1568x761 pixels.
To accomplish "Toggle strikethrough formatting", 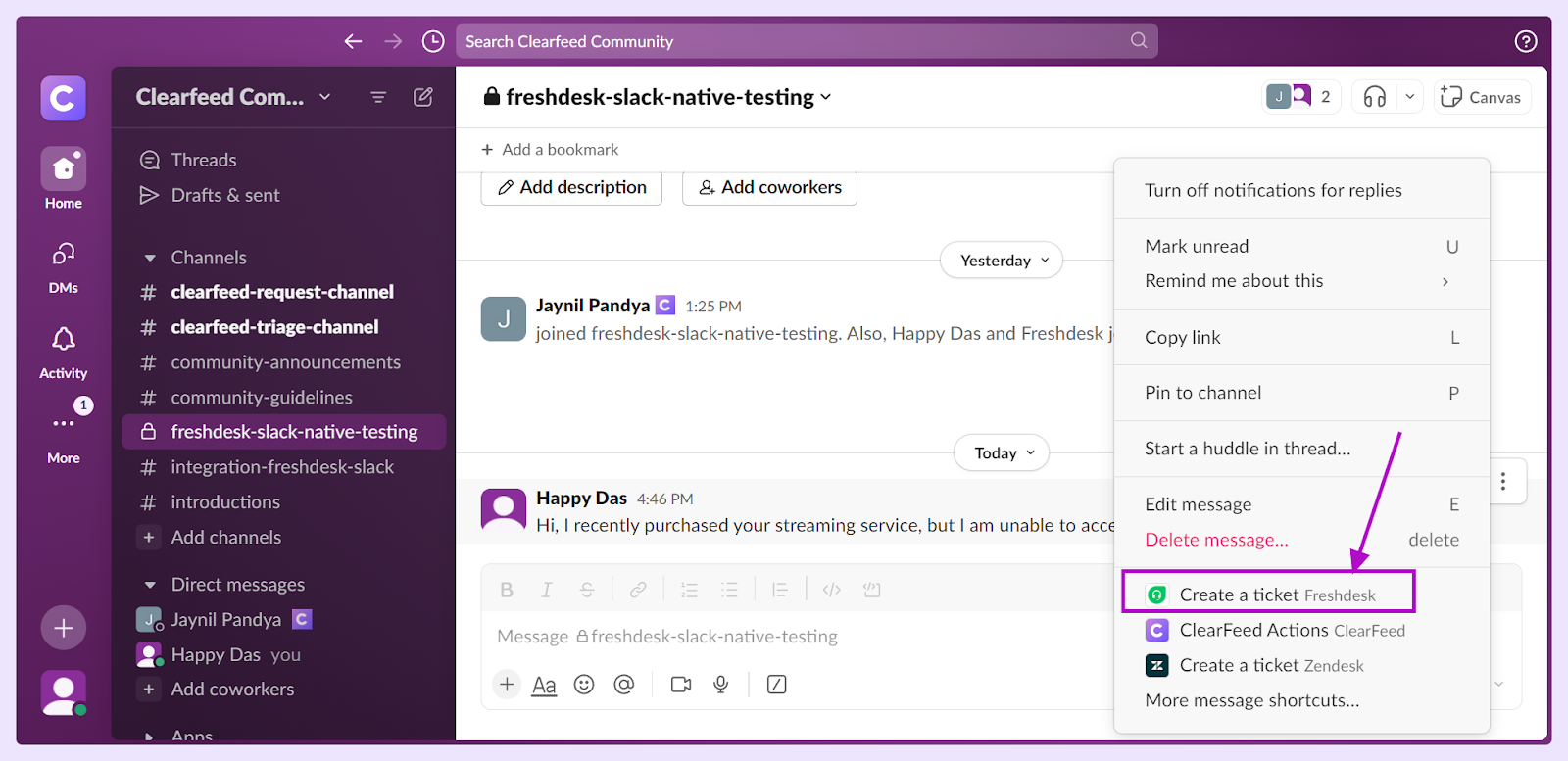I will point(587,590).
